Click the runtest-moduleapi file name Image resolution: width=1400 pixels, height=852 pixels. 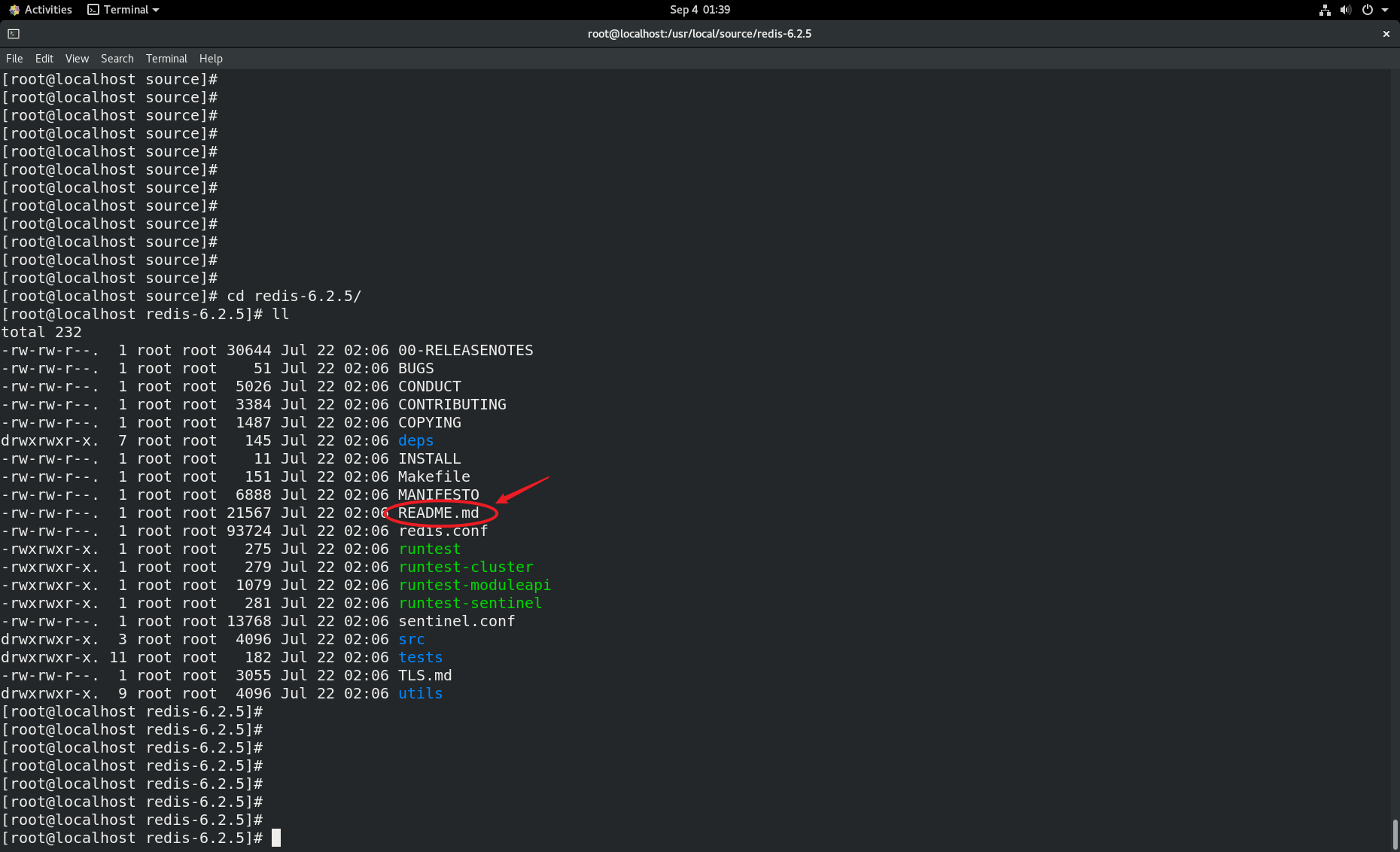coord(475,585)
